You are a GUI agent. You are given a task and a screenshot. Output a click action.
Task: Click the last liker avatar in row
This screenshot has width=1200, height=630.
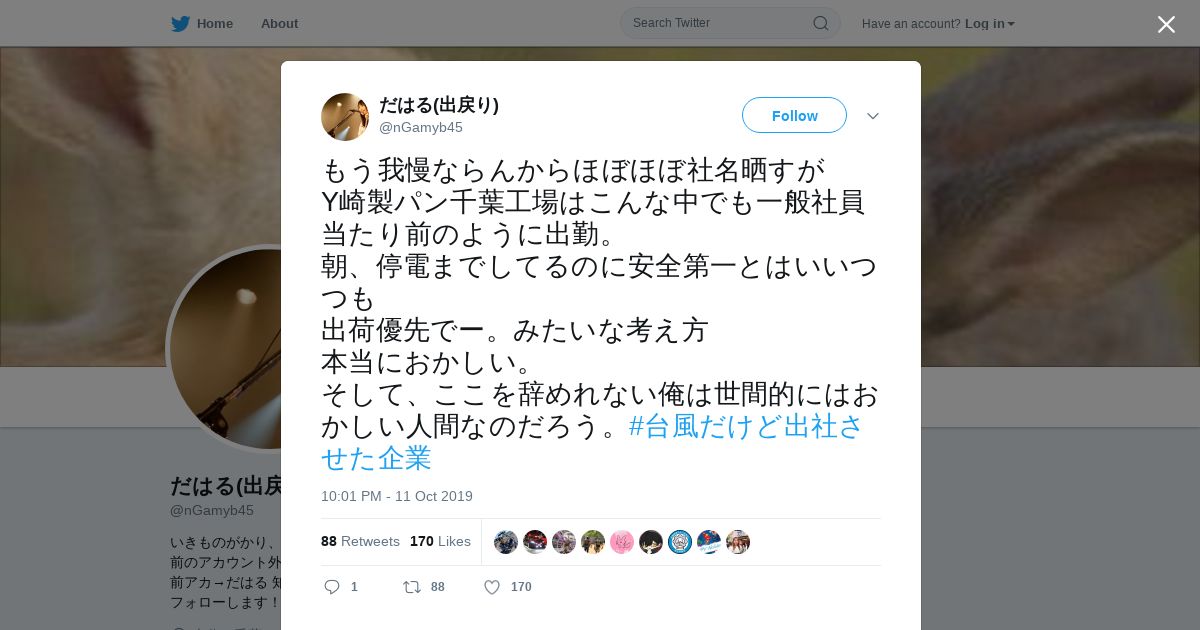pos(738,542)
